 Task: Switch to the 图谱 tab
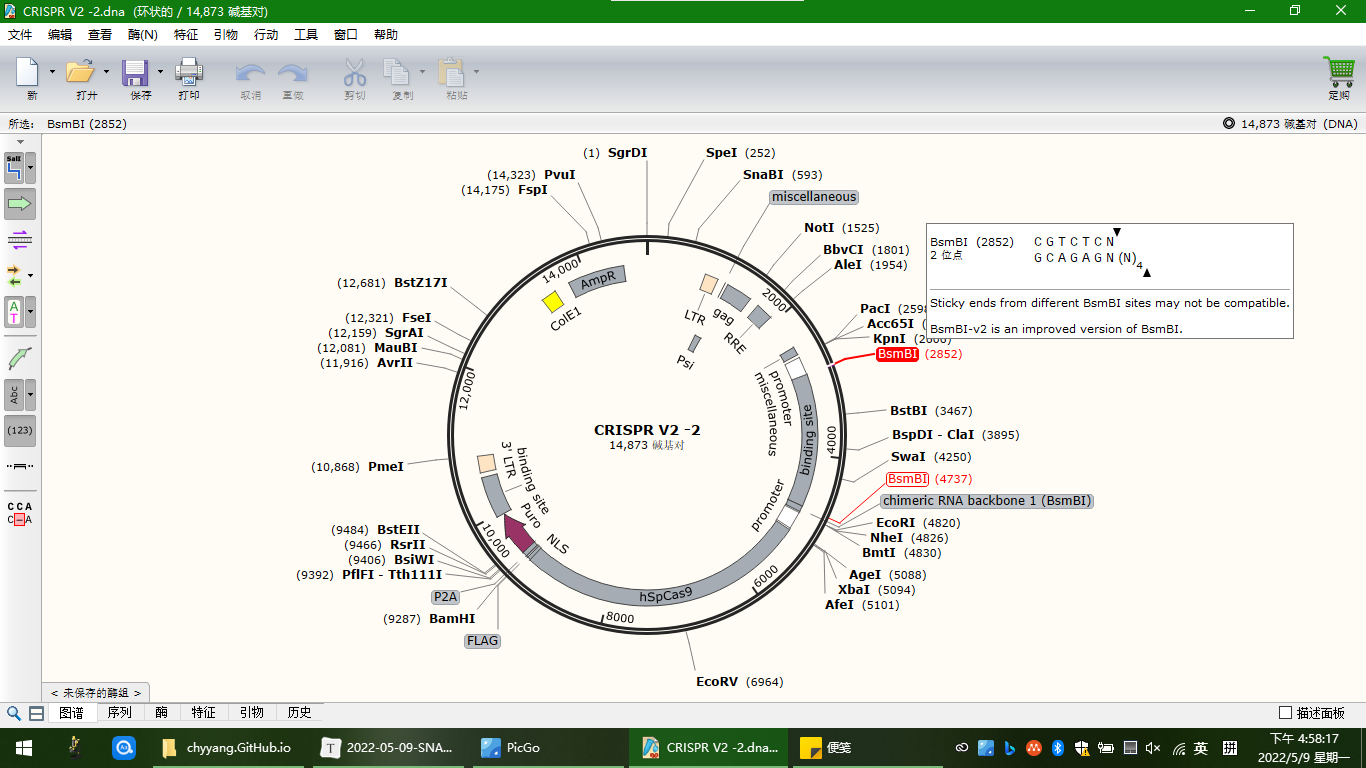click(x=72, y=713)
